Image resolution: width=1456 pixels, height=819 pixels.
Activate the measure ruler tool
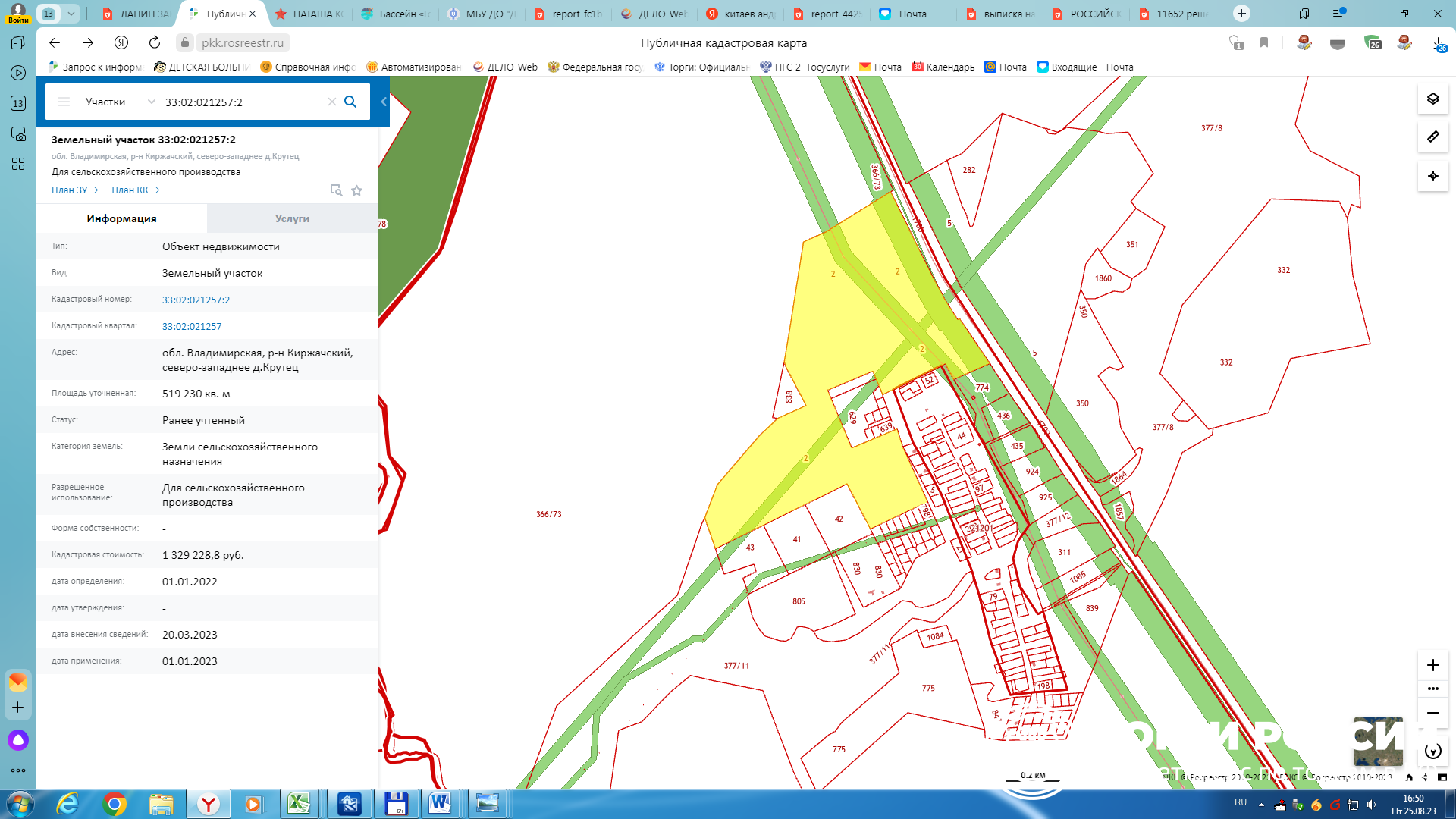(1432, 136)
